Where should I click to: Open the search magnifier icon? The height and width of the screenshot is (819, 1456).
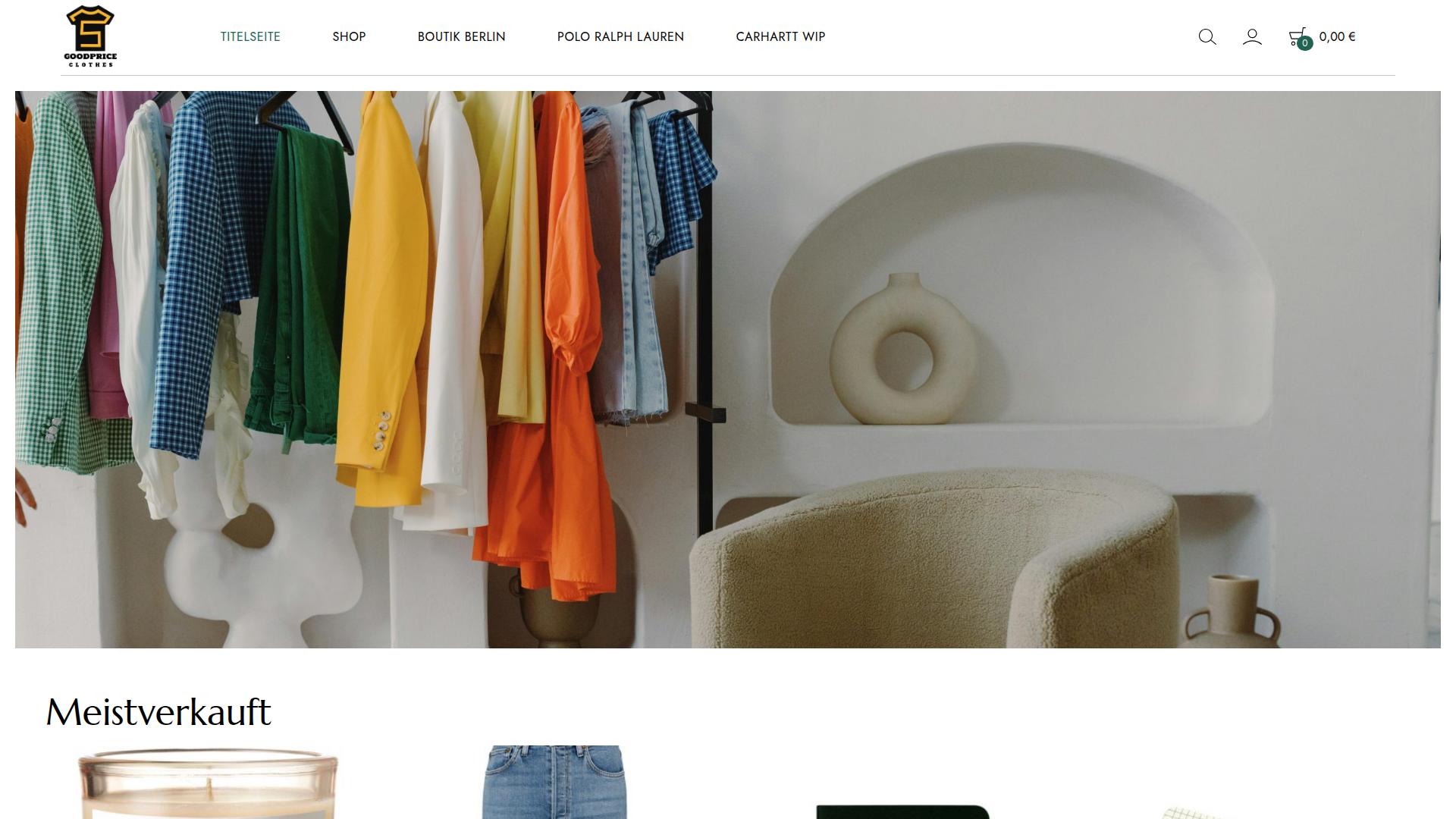pyautogui.click(x=1207, y=37)
